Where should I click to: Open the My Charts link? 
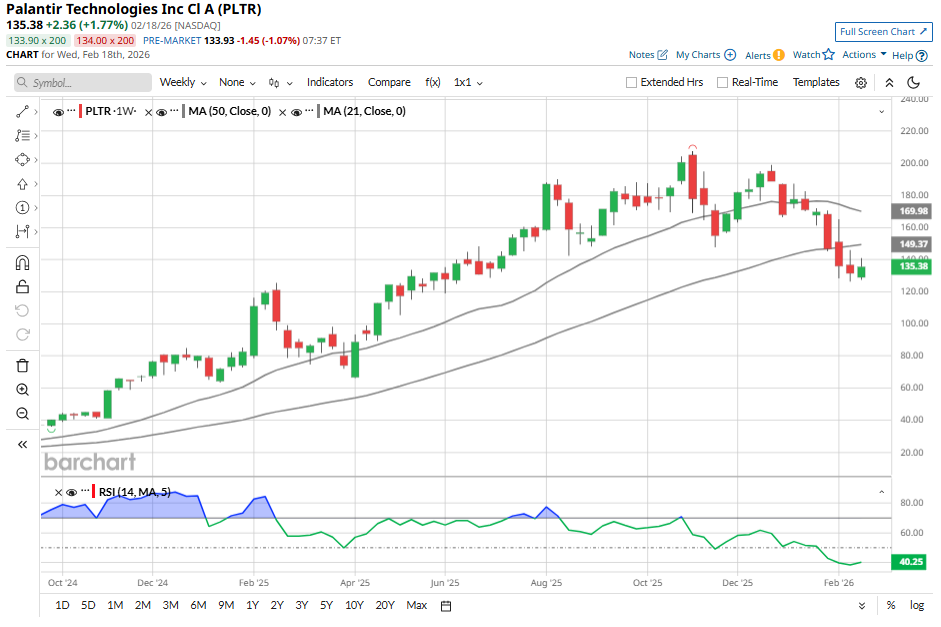pyautogui.click(x=705, y=55)
